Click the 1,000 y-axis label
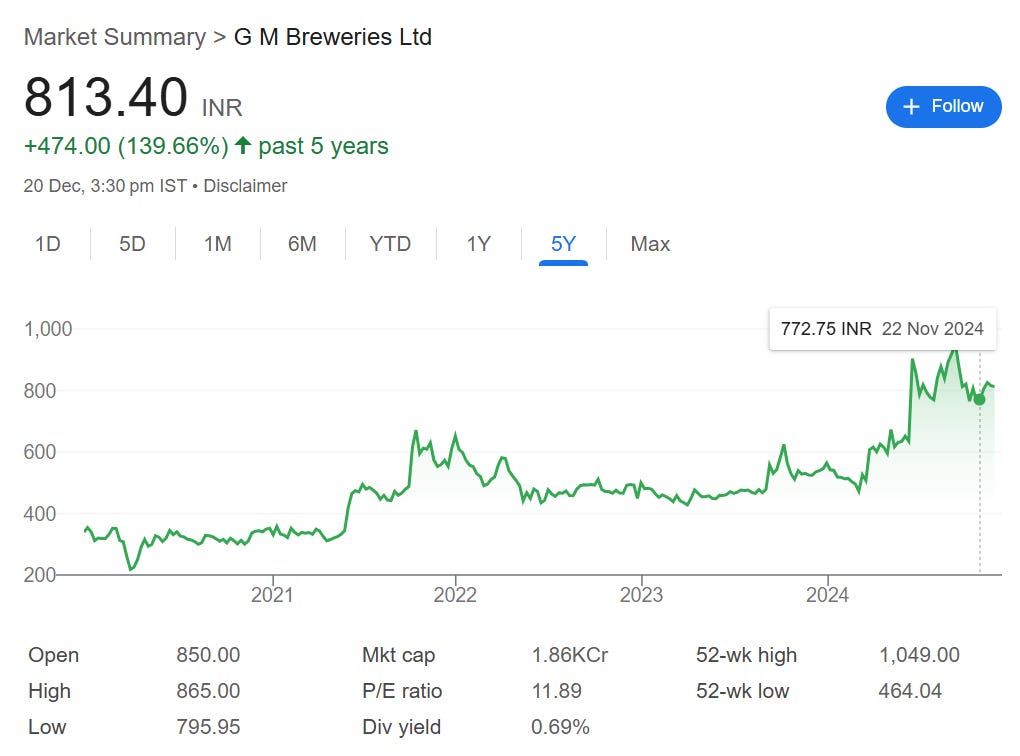 pyautogui.click(x=48, y=329)
